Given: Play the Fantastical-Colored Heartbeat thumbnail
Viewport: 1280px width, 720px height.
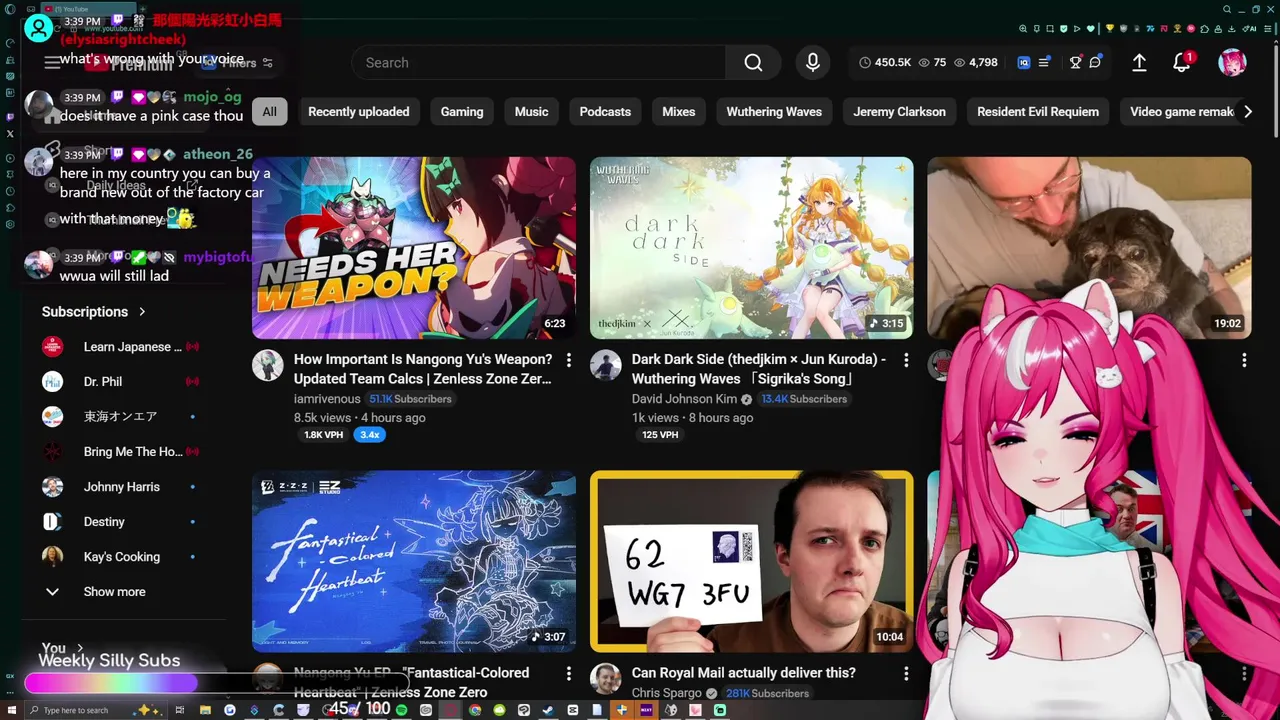Looking at the screenshot, I should [x=414, y=561].
